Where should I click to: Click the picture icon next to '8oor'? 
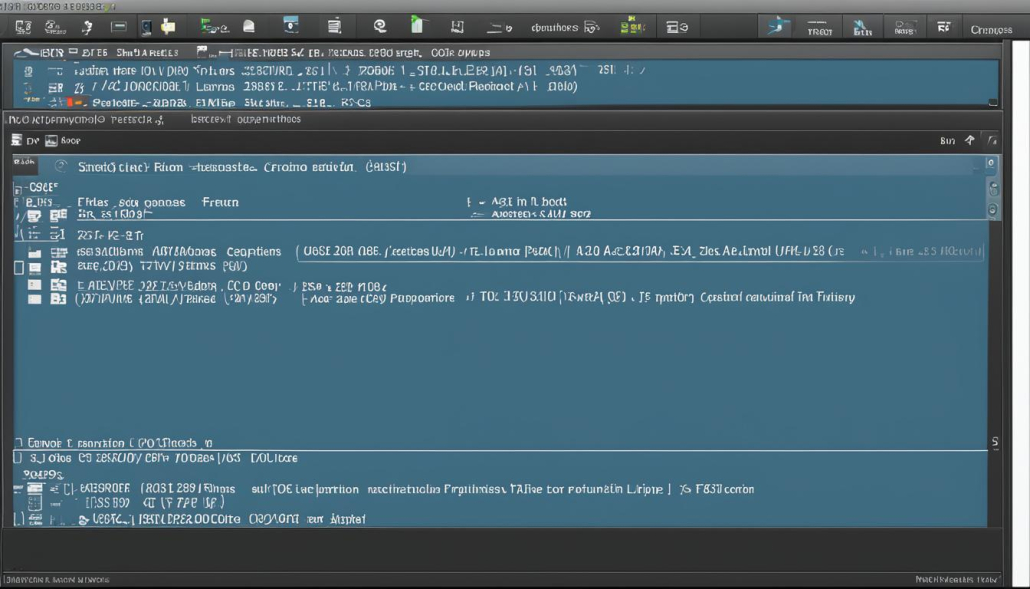click(x=51, y=141)
